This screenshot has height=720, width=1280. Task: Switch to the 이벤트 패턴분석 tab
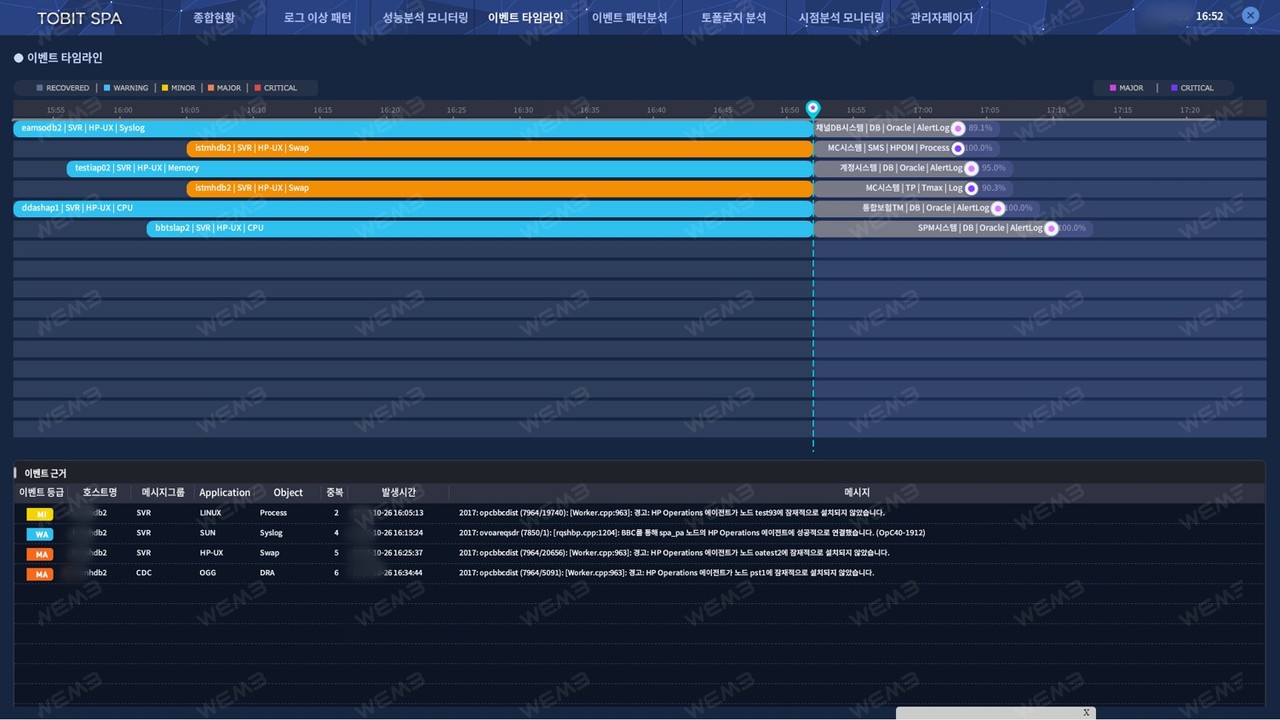coord(629,18)
